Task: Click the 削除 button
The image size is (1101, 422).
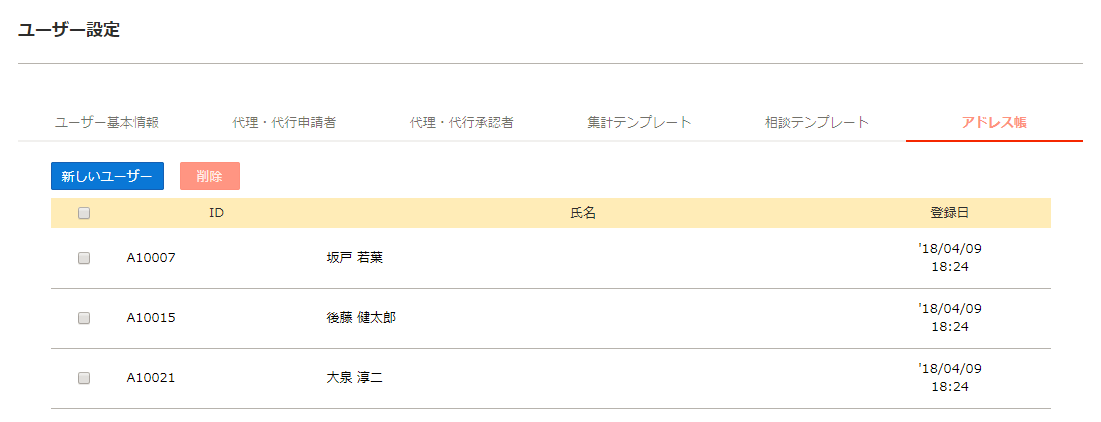Action: pos(210,176)
